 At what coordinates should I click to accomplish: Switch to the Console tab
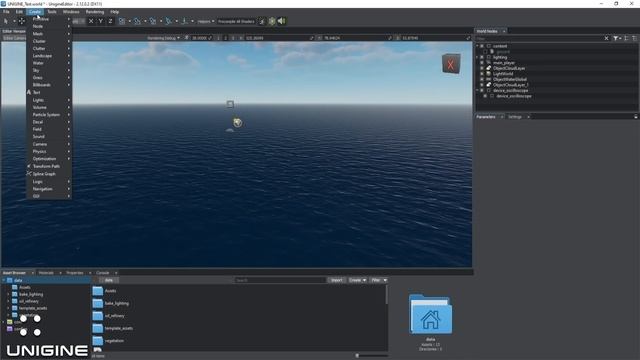[x=102, y=273]
